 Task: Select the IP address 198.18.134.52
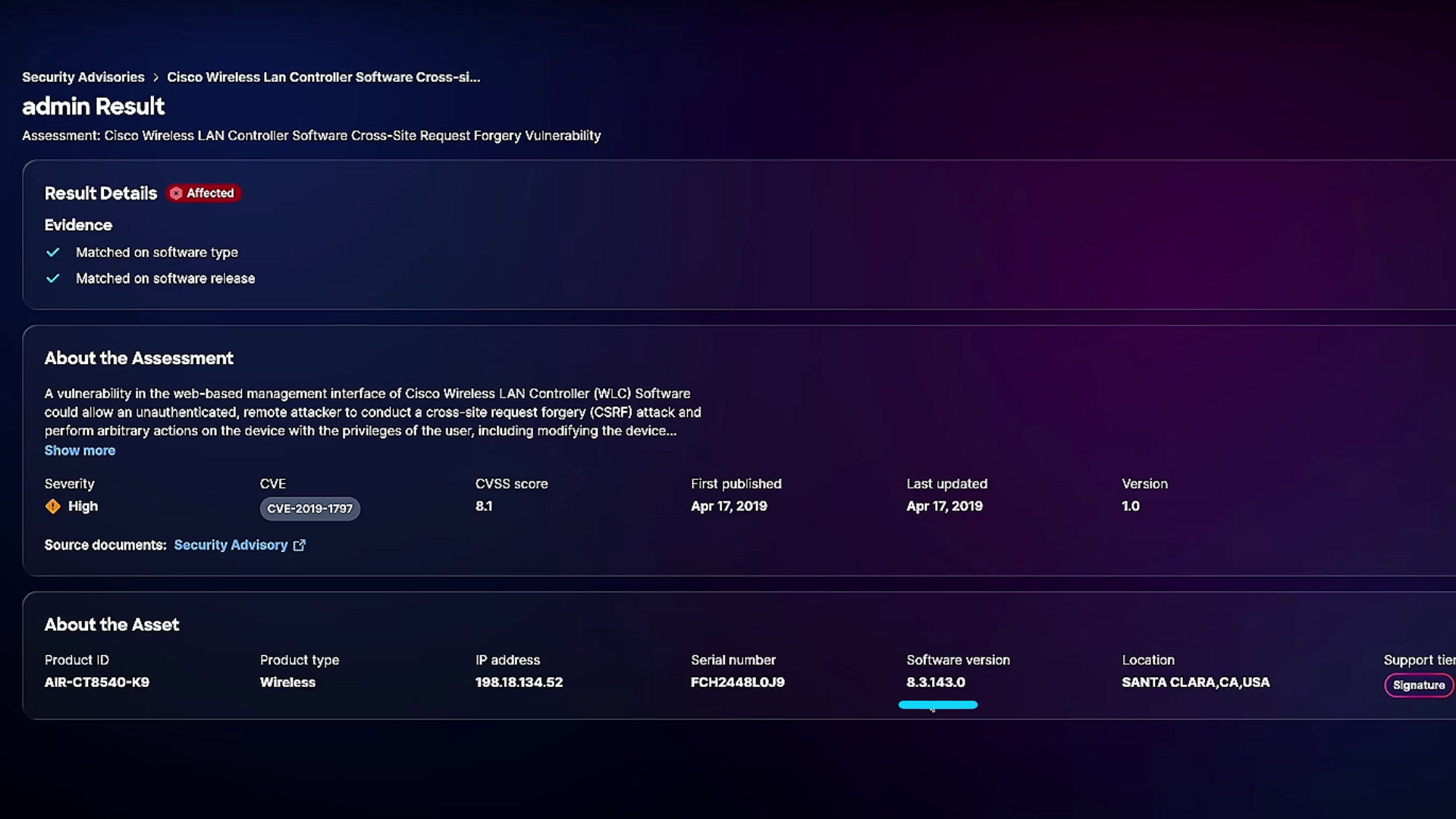pyautogui.click(x=519, y=682)
